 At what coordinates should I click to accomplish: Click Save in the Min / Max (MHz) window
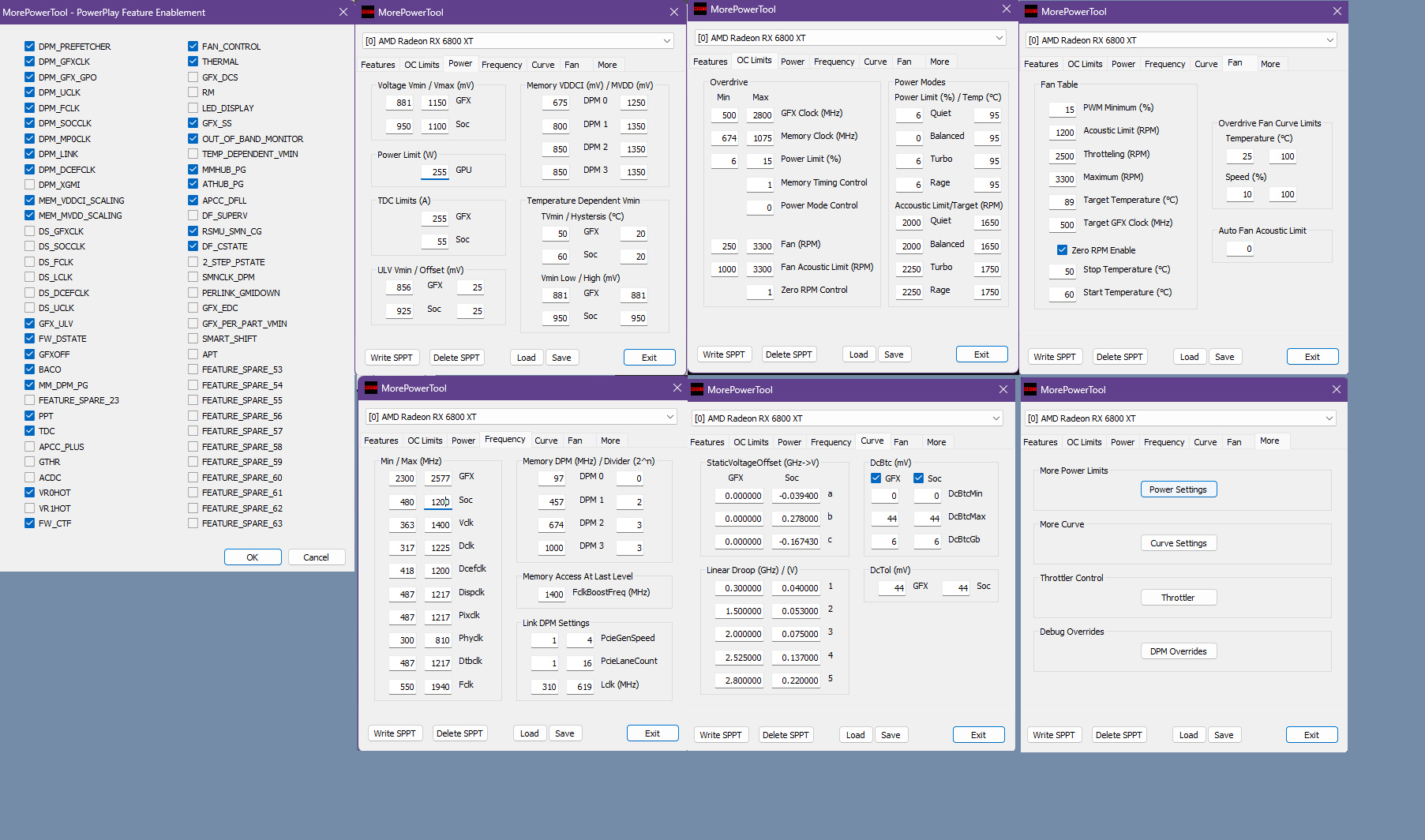pyautogui.click(x=565, y=733)
